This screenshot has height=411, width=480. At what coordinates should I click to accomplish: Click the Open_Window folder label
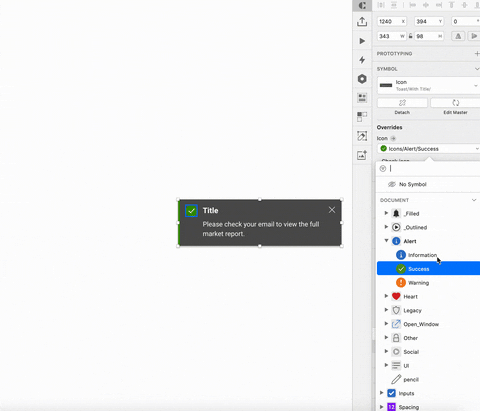421,324
